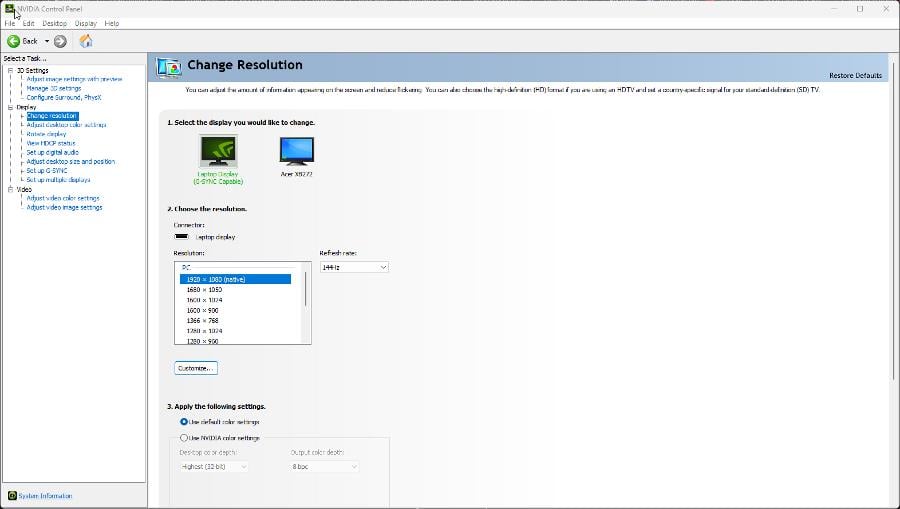Open Adjust desktop size and position
Viewport: 900px width, 509px height.
point(71,161)
